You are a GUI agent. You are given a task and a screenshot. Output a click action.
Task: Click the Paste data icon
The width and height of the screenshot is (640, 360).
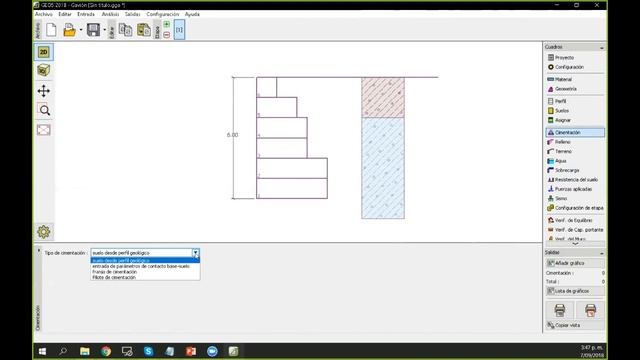144,30
